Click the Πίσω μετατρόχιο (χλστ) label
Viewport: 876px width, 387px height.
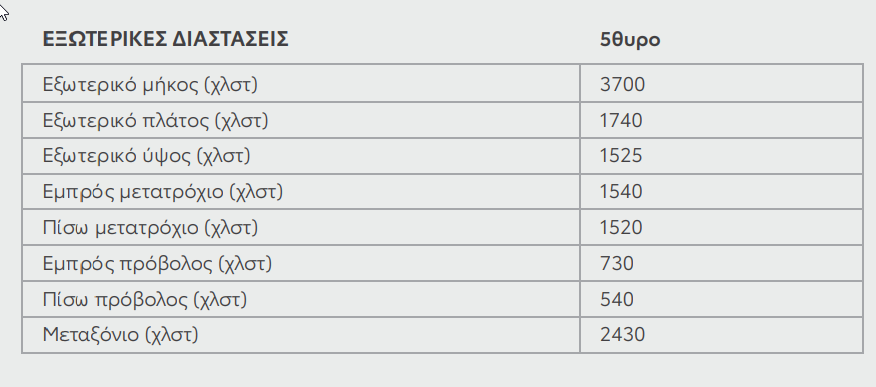[150, 228]
